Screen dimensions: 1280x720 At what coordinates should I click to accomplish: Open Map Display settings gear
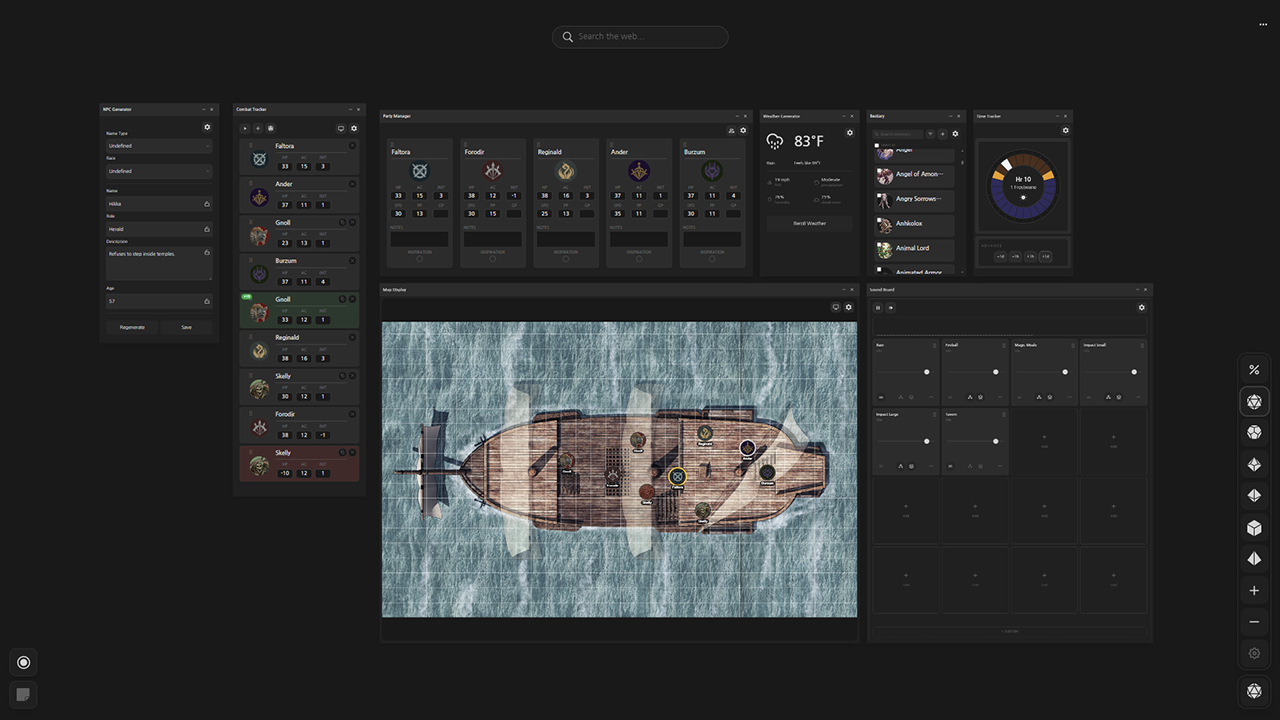[849, 307]
